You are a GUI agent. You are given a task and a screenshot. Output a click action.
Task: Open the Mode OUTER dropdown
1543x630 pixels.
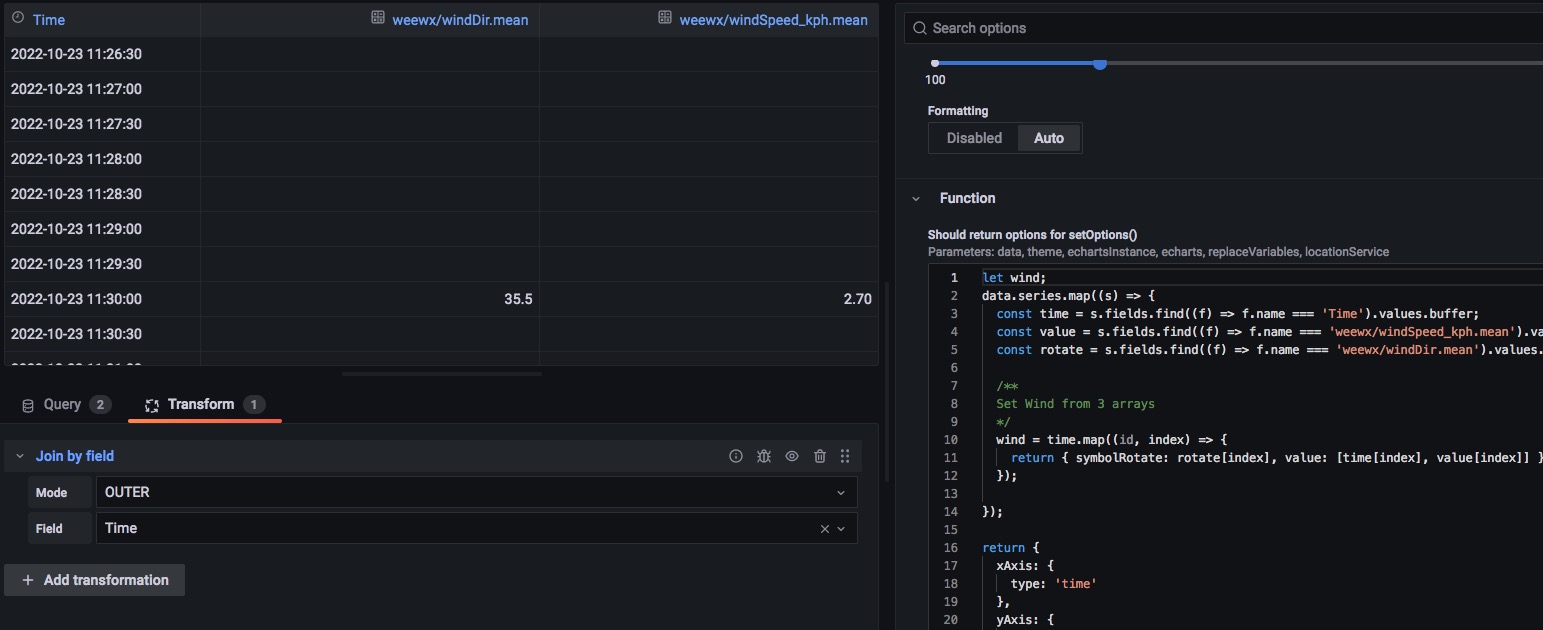476,492
